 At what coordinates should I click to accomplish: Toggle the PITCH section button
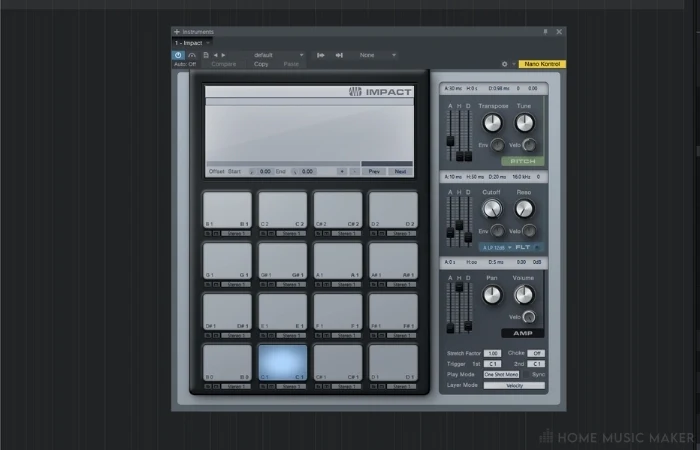tap(522, 161)
